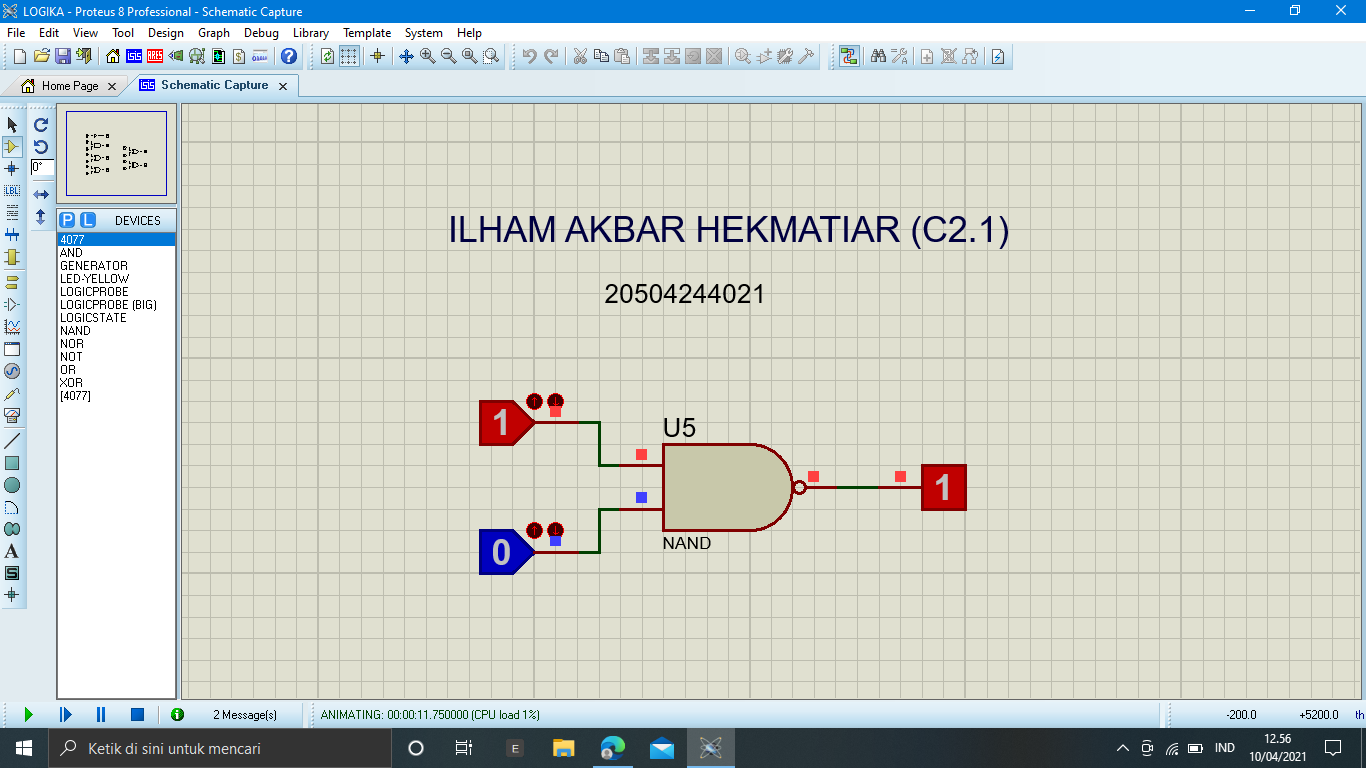
Task: Click the Property Assignment Tool icon
Action: [x=899, y=56]
